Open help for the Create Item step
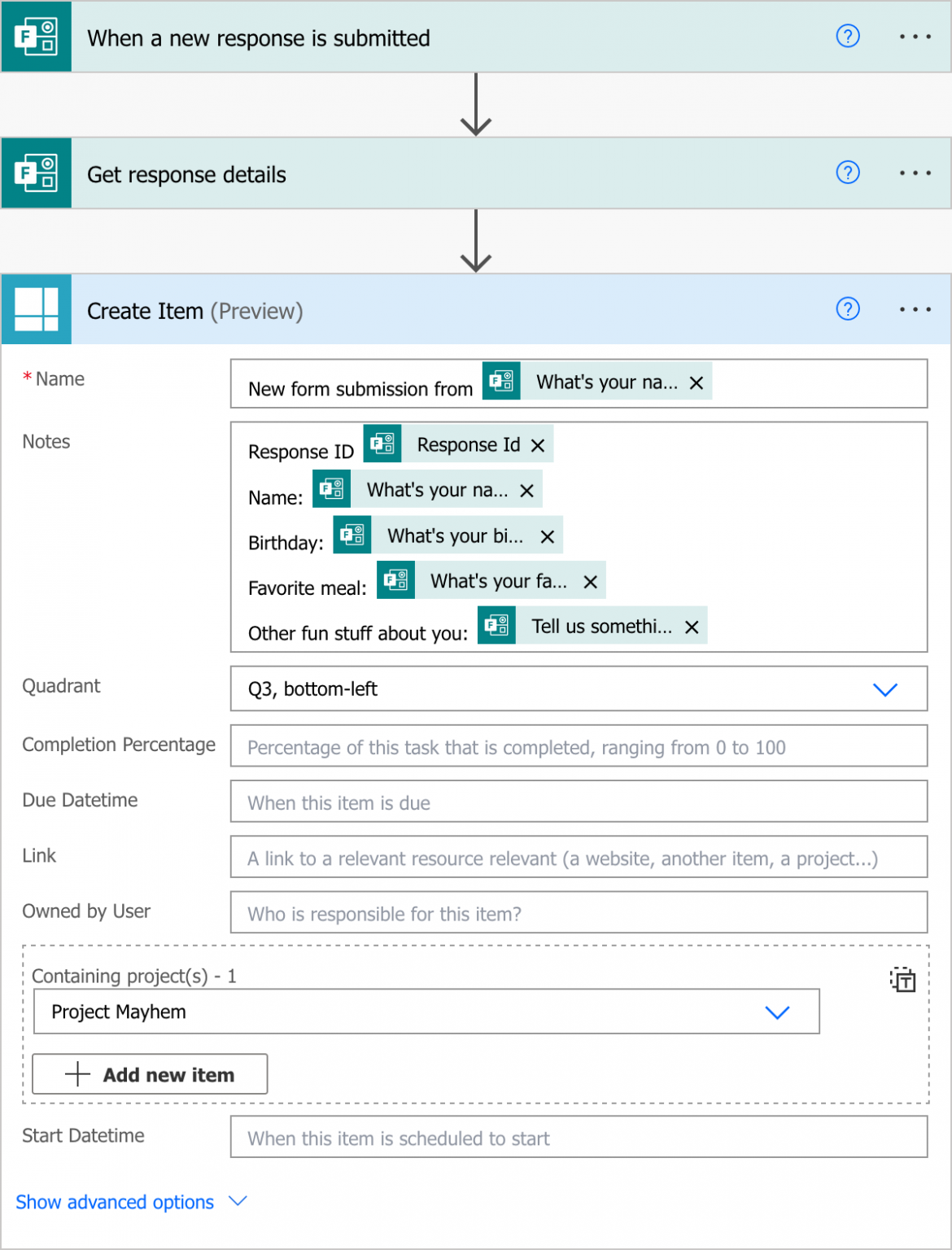952x1250 pixels. pyautogui.click(x=847, y=309)
